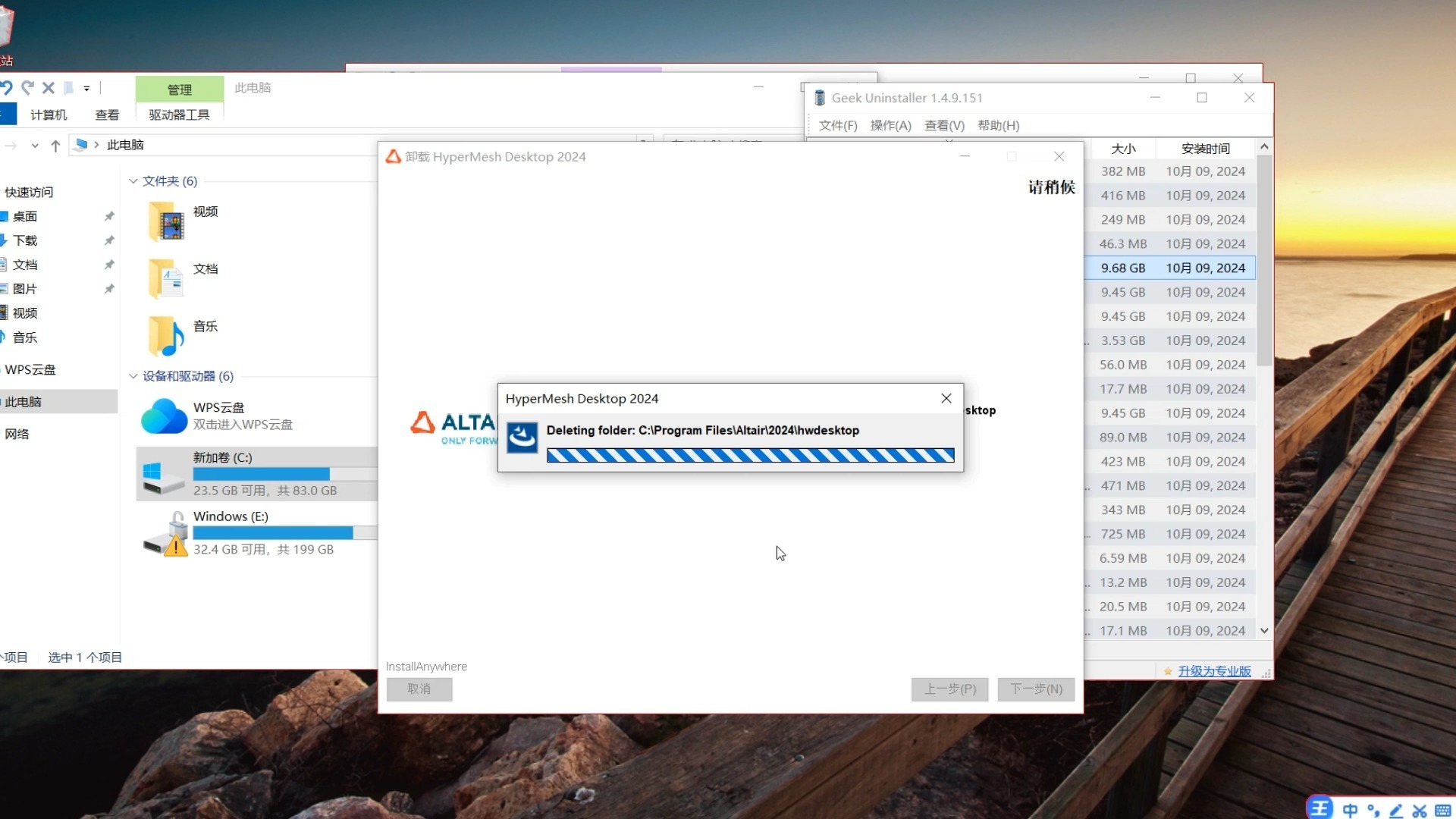Image resolution: width=1456 pixels, height=819 pixels.
Task: Select the 管理 contextual tab
Action: click(180, 89)
